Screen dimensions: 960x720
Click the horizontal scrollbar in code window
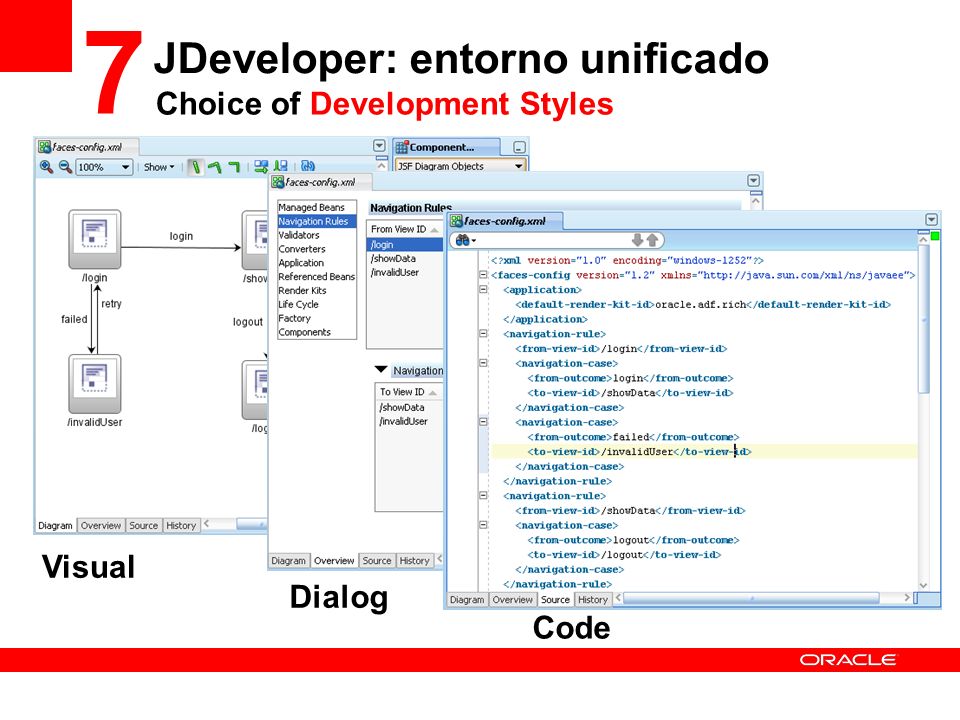click(x=751, y=598)
